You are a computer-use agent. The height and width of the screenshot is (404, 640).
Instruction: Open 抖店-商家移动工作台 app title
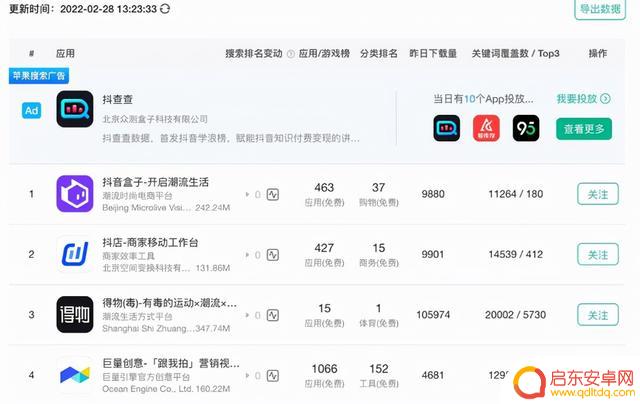[x=150, y=242]
